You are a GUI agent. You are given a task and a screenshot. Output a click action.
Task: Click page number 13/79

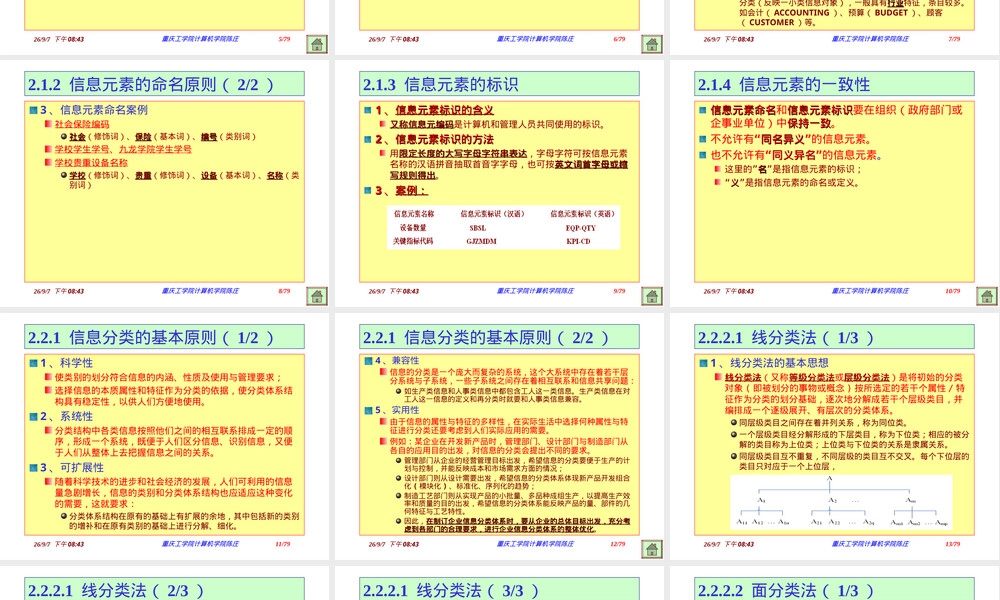tap(953, 544)
